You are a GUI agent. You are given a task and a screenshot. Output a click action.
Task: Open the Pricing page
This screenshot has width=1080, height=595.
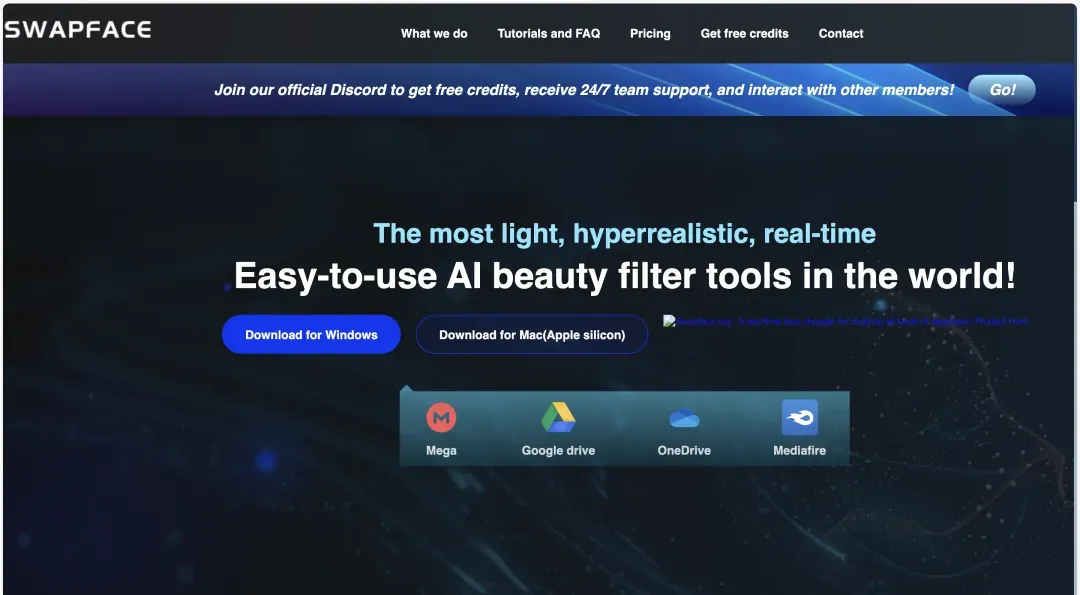tap(650, 33)
